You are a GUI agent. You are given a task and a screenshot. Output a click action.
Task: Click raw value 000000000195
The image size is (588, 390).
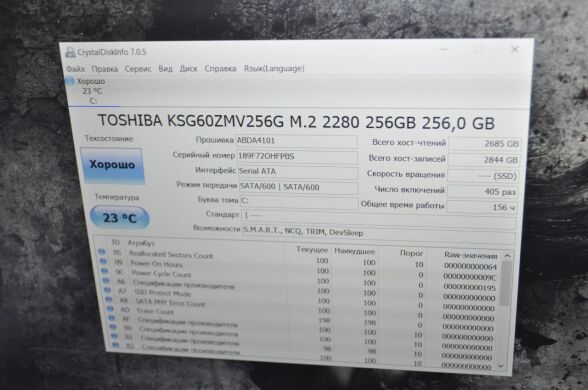click(x=469, y=288)
